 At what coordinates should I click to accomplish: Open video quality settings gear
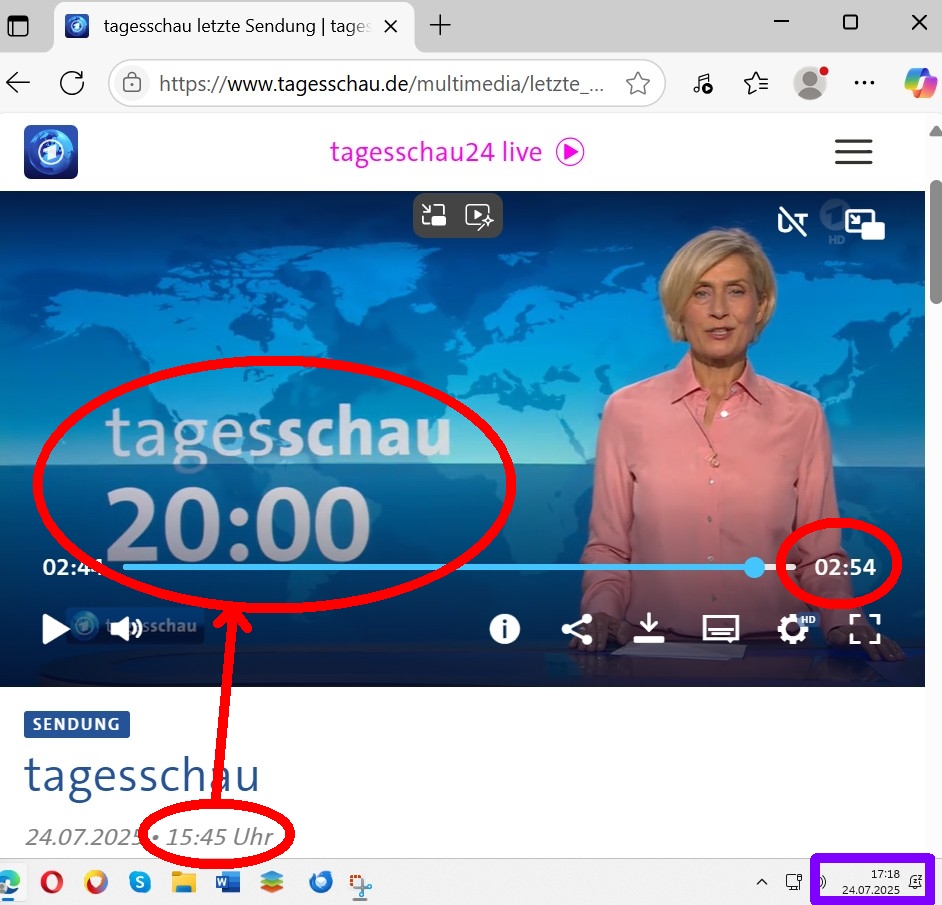click(793, 628)
